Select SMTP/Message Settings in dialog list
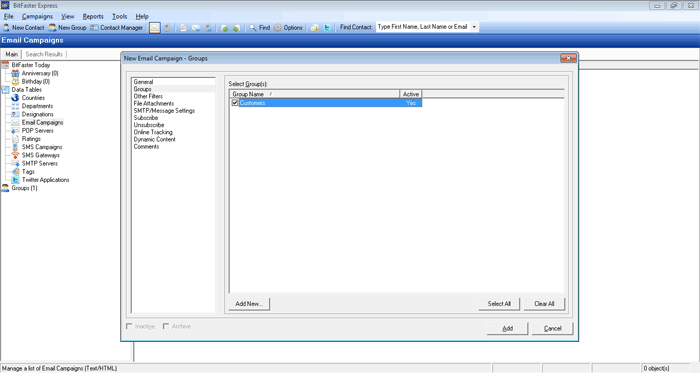Image resolution: width=700 pixels, height=373 pixels. (x=164, y=111)
